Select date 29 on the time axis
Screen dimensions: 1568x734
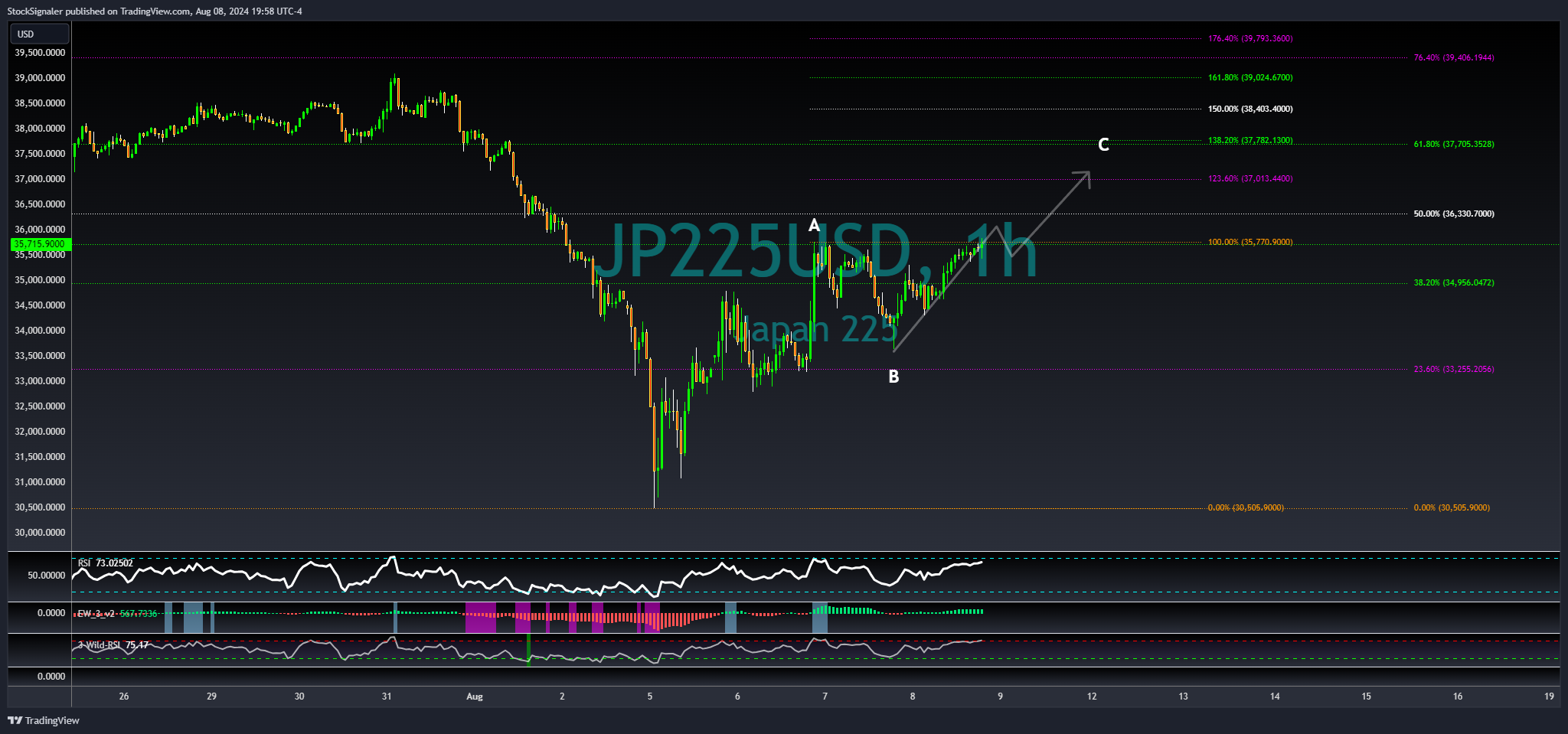click(212, 696)
